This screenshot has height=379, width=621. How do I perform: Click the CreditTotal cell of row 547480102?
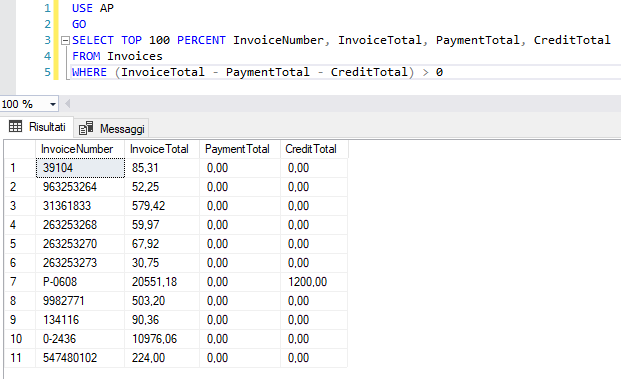[x=314, y=358]
